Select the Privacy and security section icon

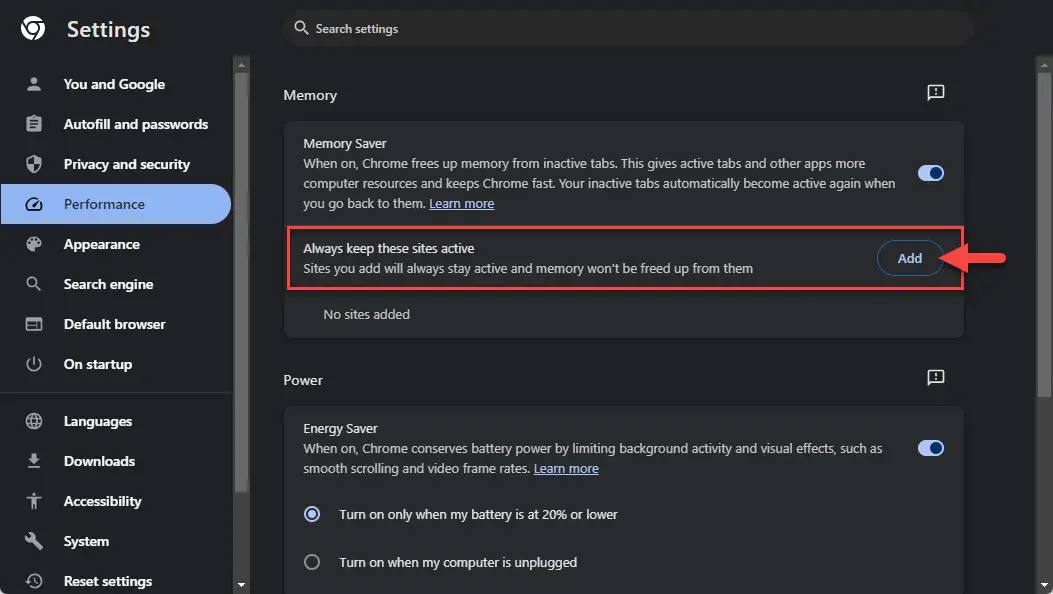pos(33,164)
